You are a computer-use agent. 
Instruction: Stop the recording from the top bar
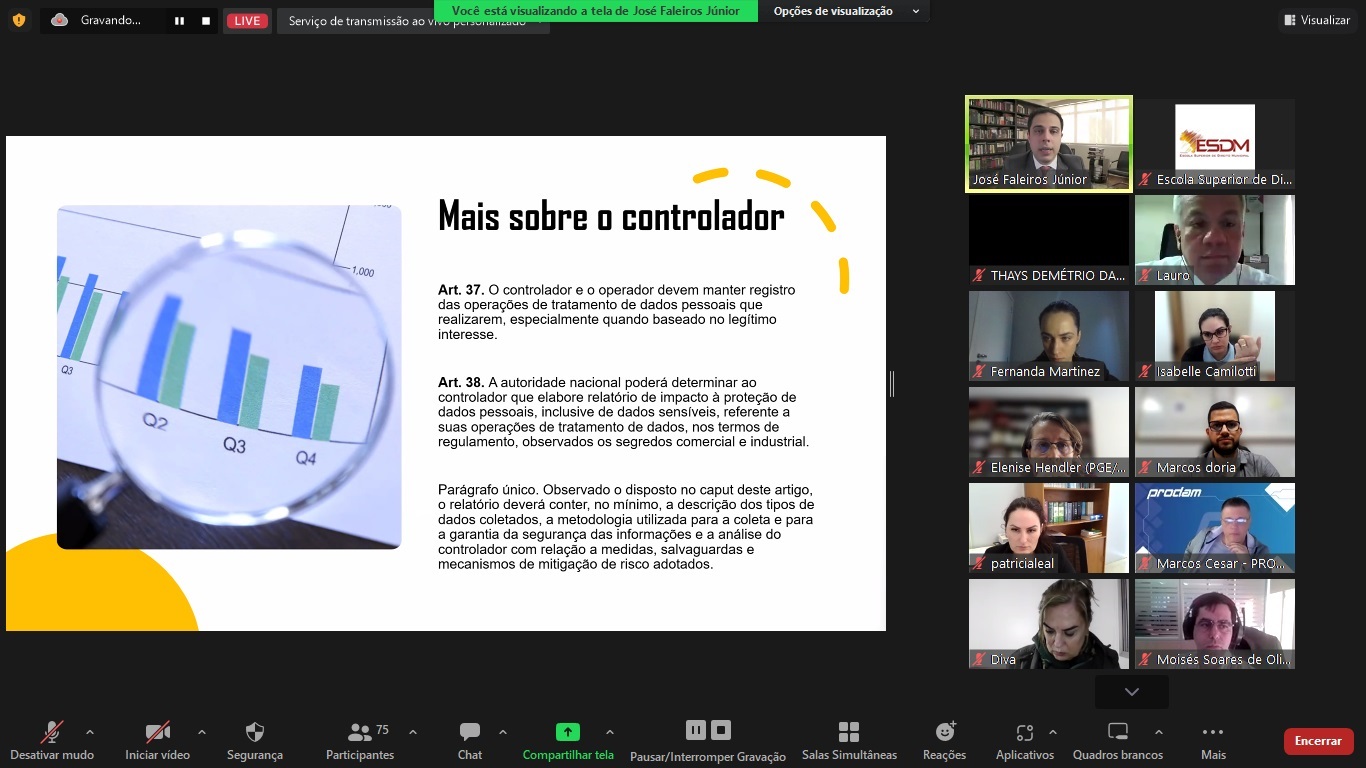(x=206, y=20)
